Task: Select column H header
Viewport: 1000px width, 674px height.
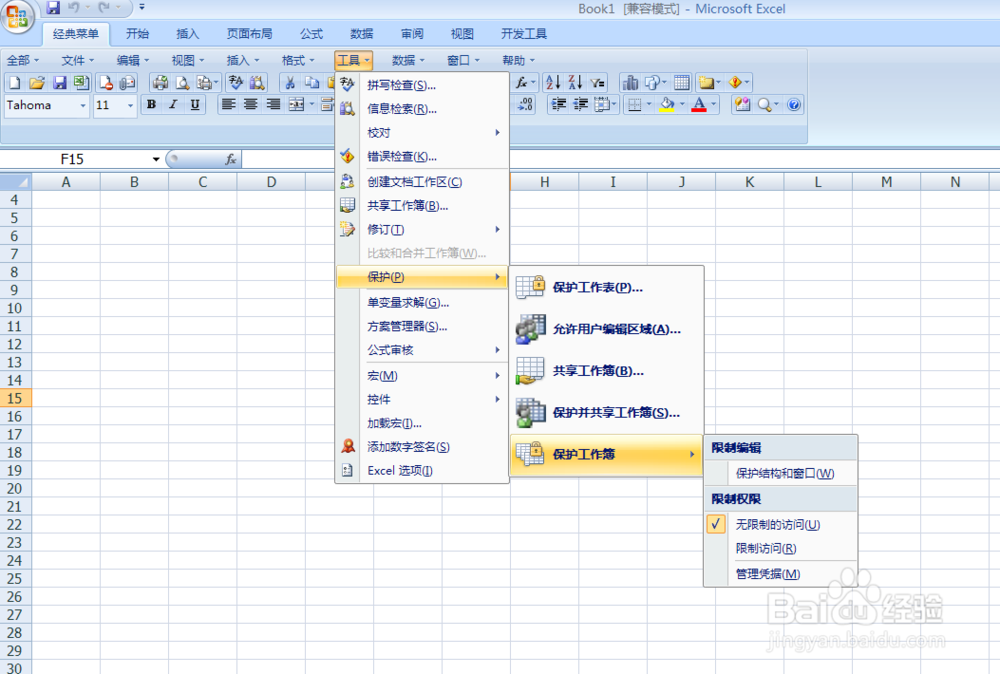Action: click(x=545, y=182)
